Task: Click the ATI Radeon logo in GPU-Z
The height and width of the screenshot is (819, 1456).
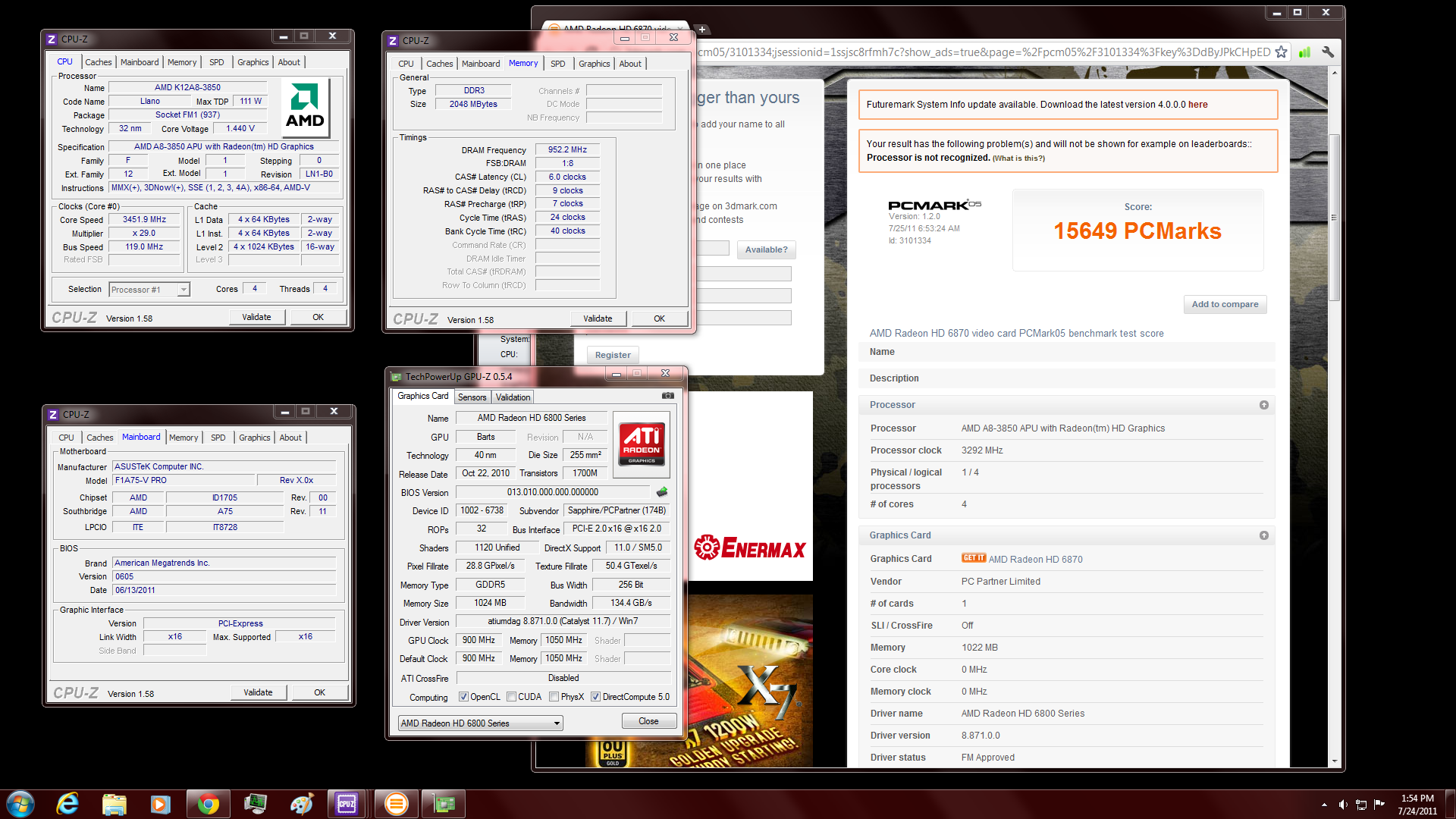Action: point(642,444)
